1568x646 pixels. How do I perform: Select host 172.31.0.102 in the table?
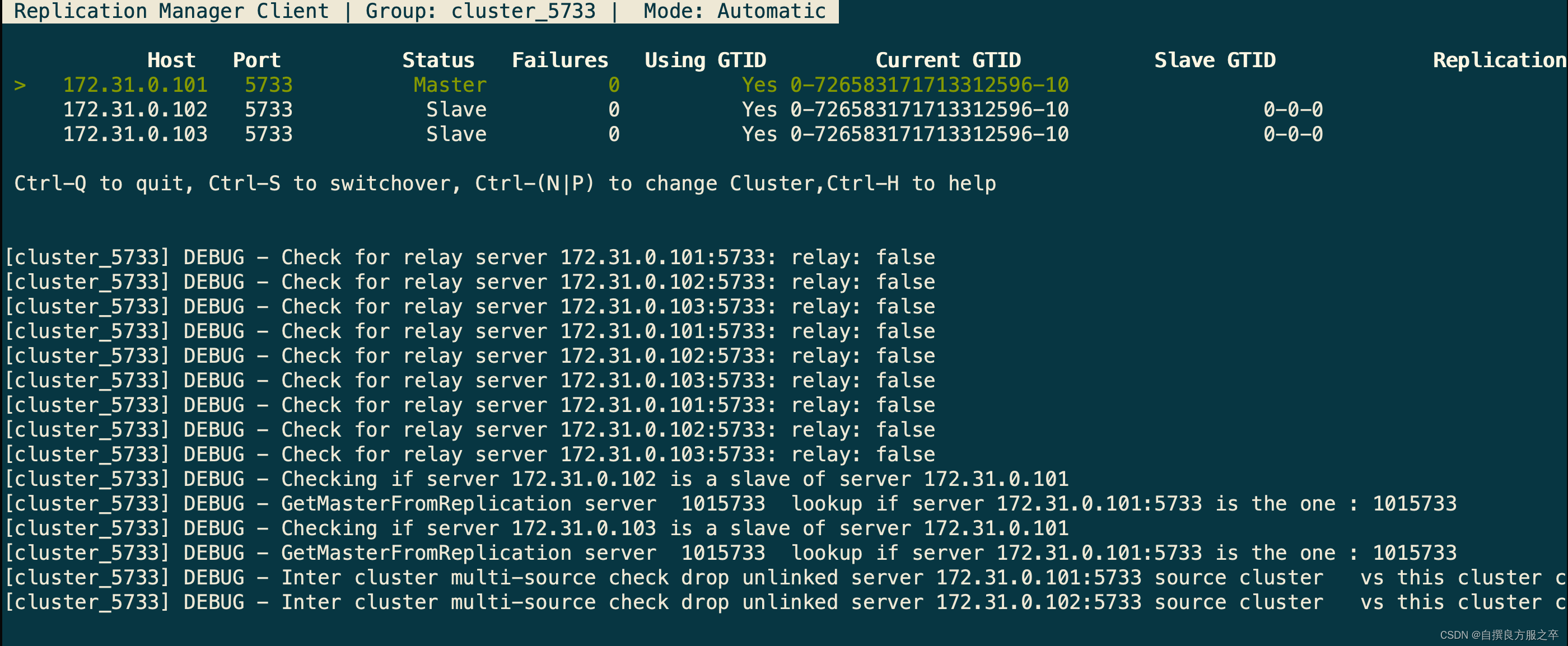(135, 110)
